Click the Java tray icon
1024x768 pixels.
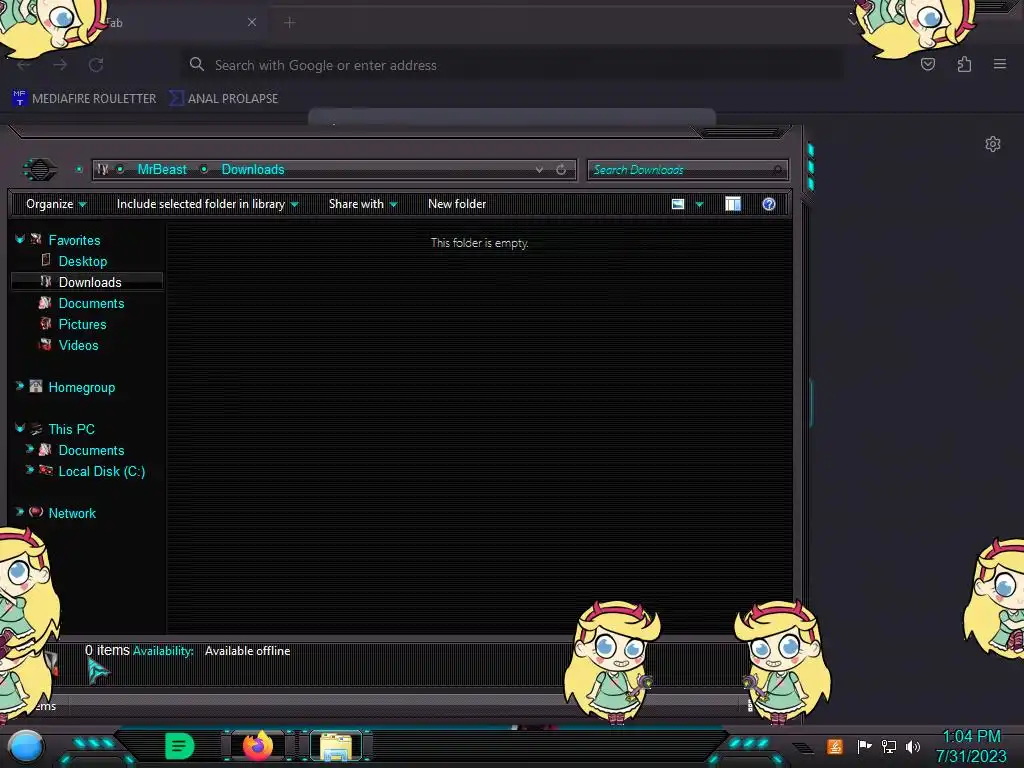tap(835, 746)
